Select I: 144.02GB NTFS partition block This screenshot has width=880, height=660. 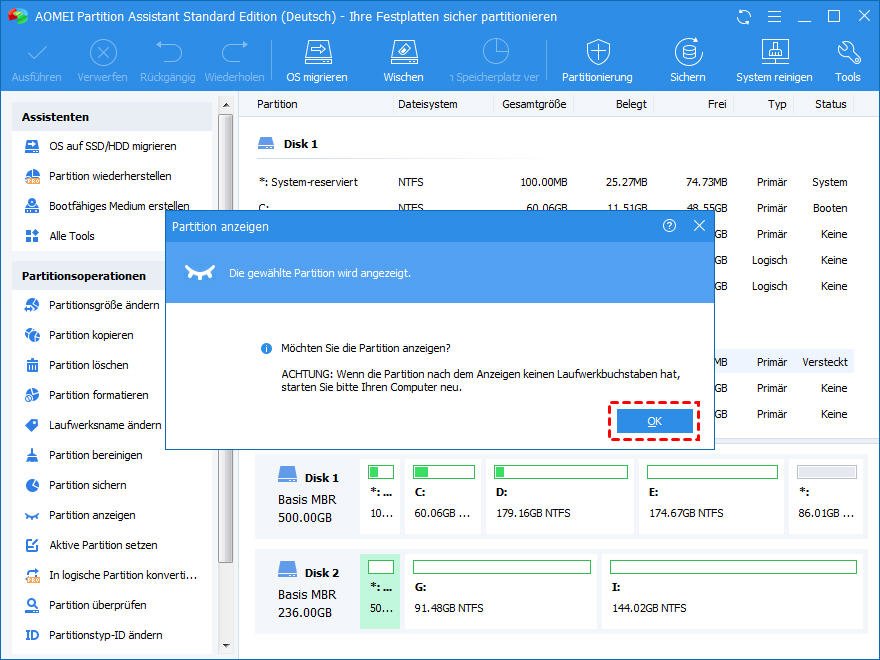(x=733, y=592)
